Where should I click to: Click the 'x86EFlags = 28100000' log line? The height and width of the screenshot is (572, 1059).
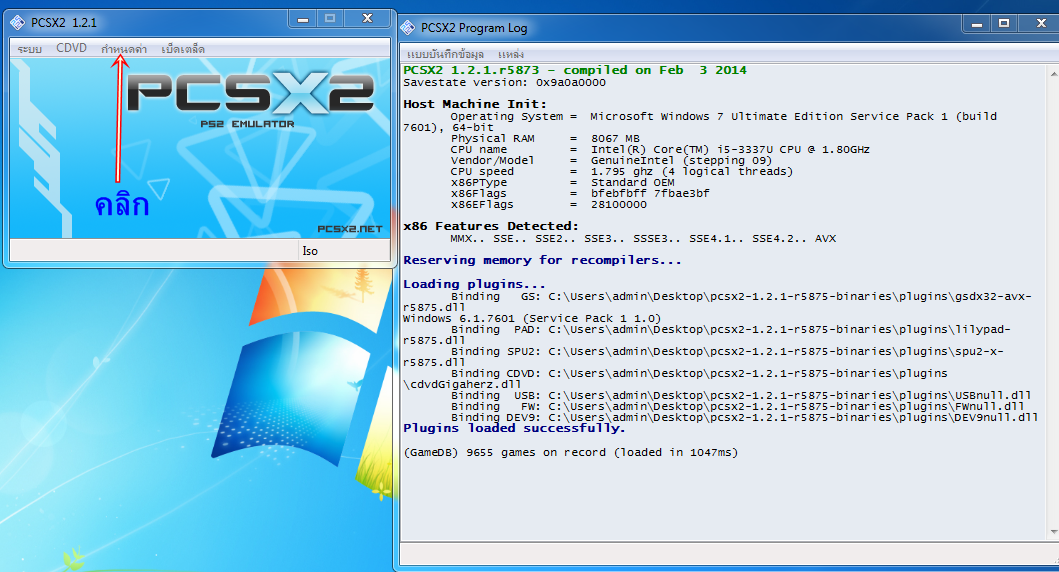coord(548,205)
